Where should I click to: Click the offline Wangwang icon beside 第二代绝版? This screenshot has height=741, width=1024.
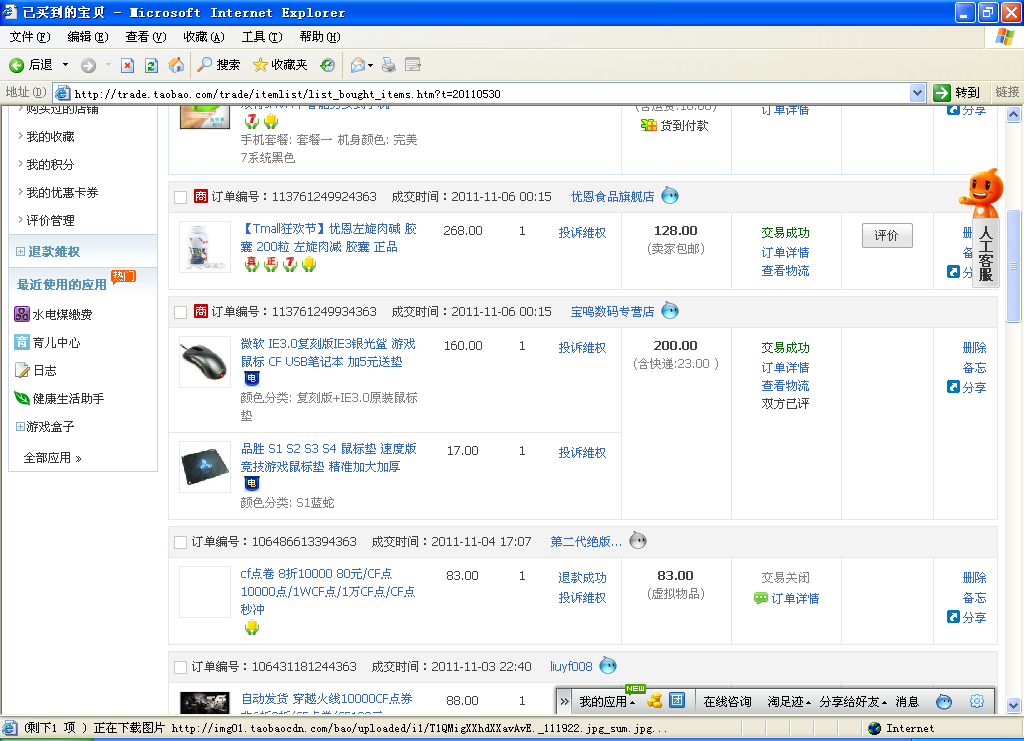638,541
